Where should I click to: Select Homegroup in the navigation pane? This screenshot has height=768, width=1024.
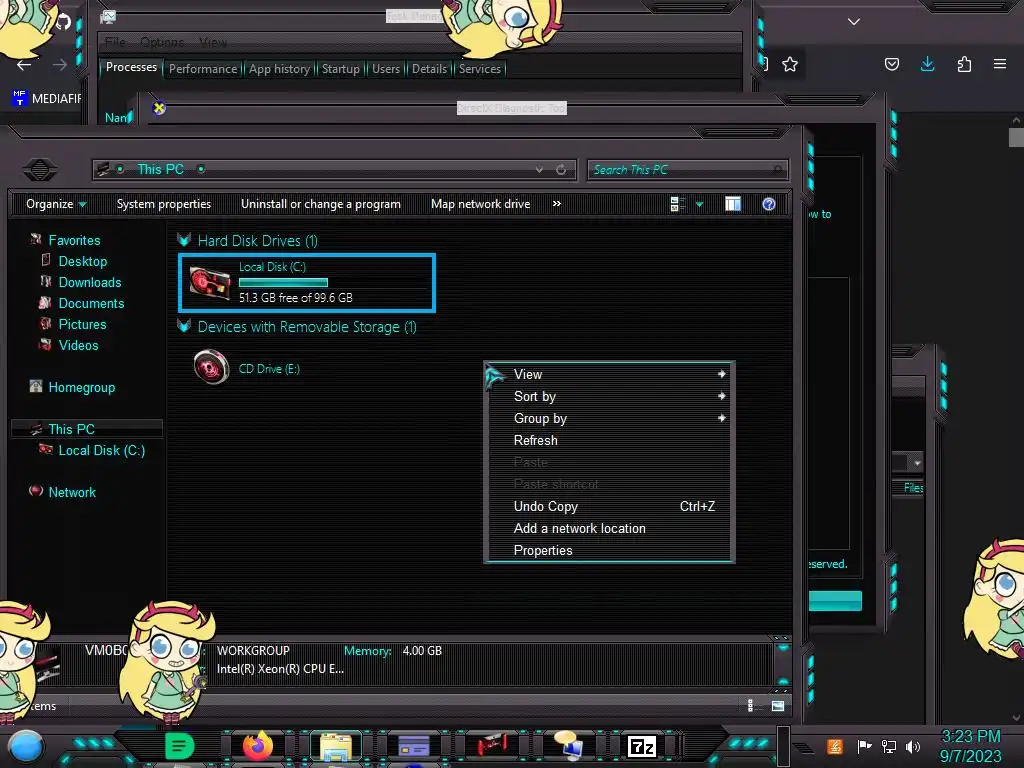(x=82, y=387)
